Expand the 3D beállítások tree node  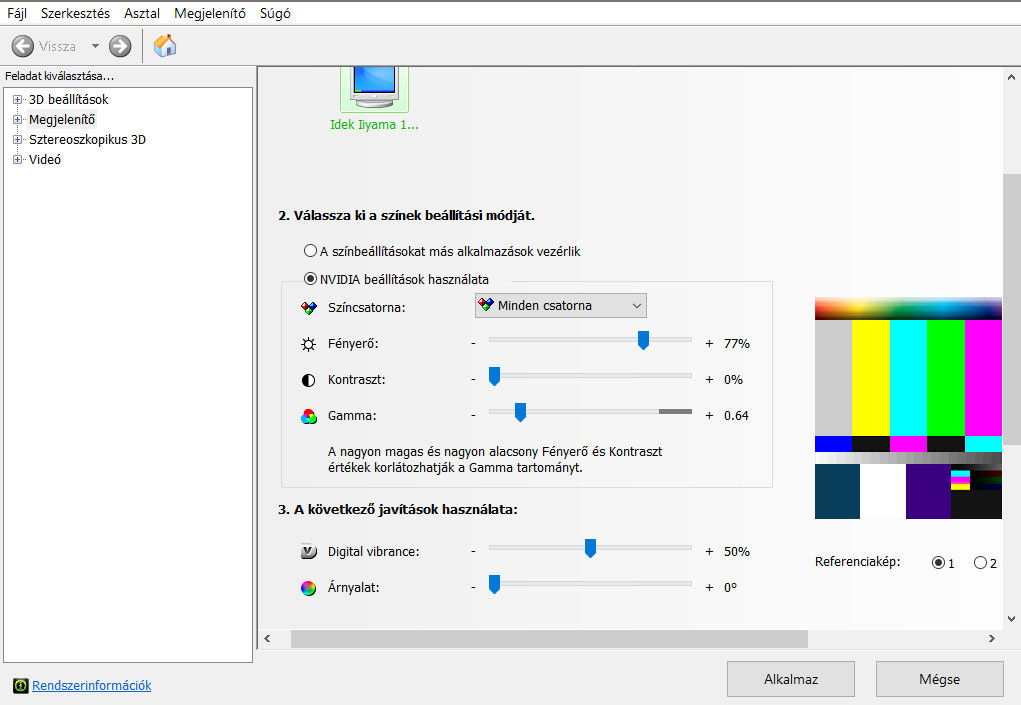18,100
